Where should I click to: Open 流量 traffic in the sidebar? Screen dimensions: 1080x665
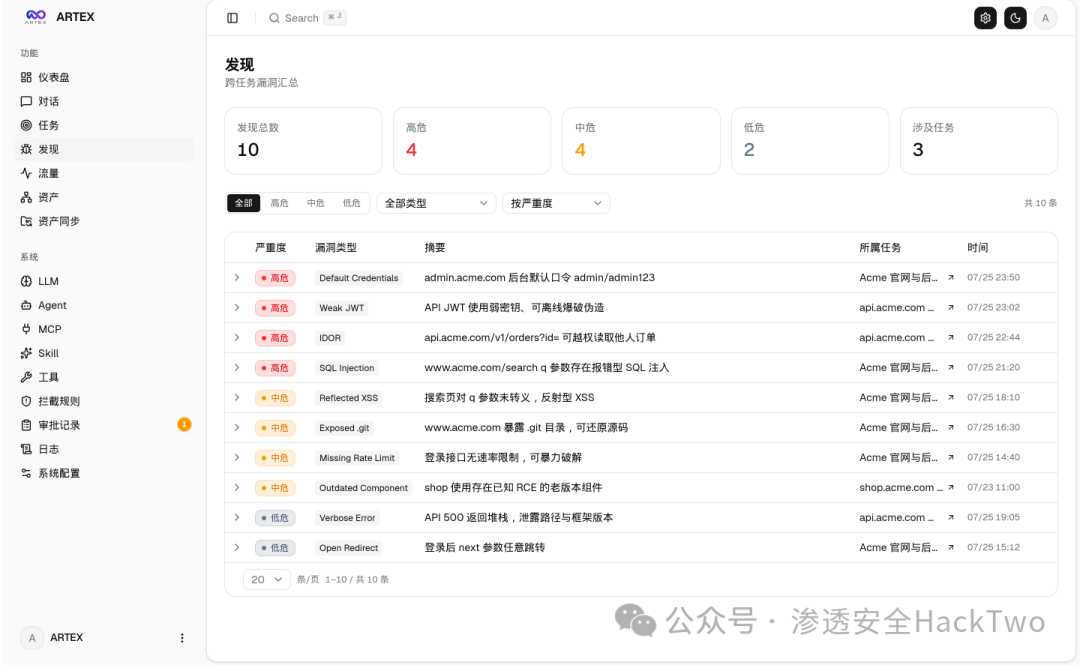[x=104, y=173]
